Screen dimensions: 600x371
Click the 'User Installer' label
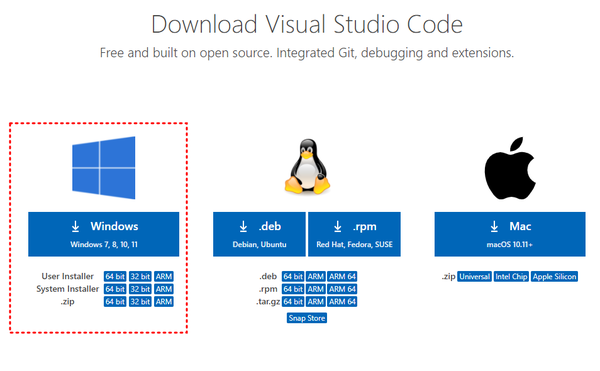pyautogui.click(x=67, y=276)
